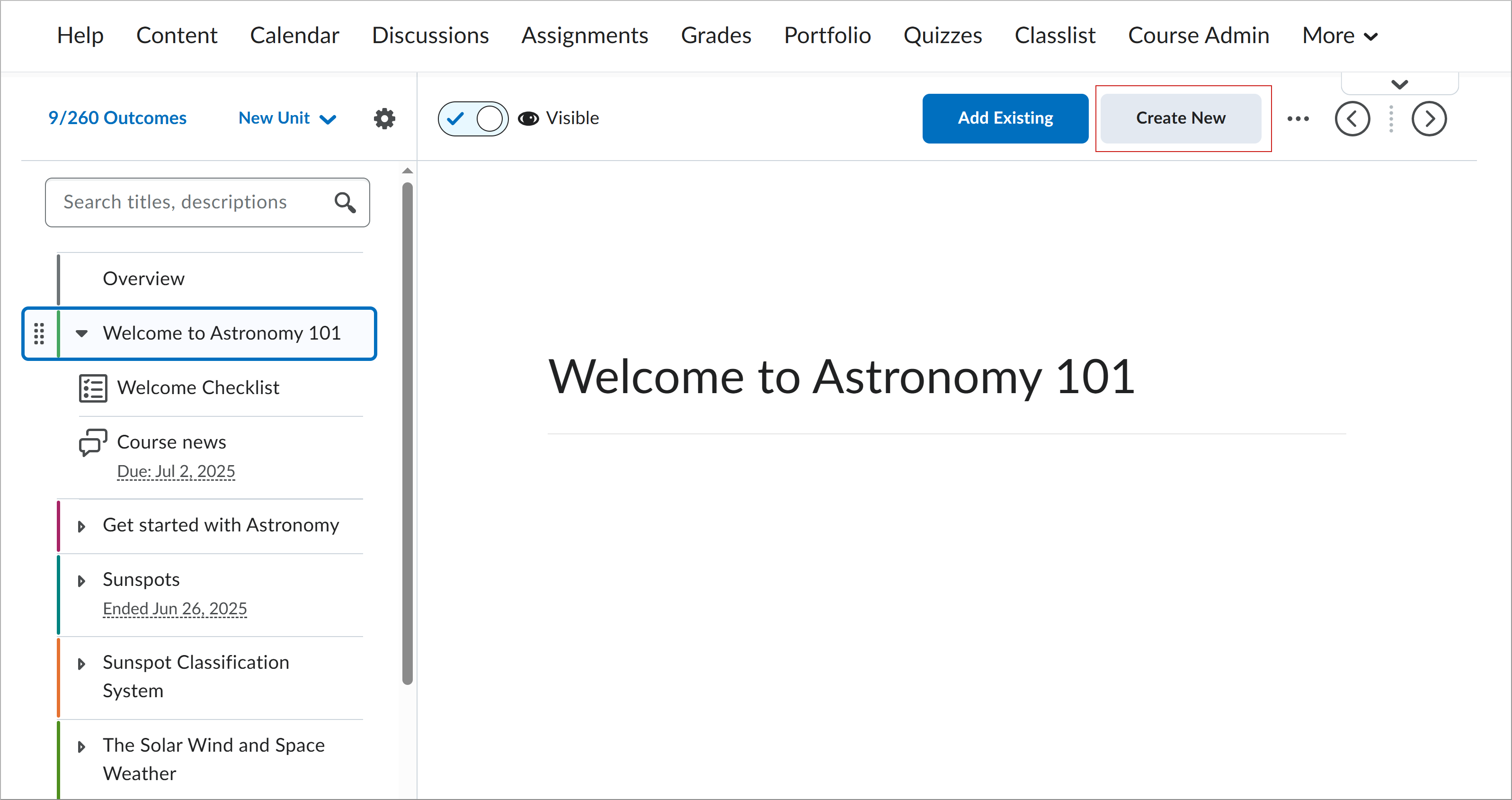The width and height of the screenshot is (1512, 800).
Task: Go to the Quizzes page
Action: click(942, 36)
